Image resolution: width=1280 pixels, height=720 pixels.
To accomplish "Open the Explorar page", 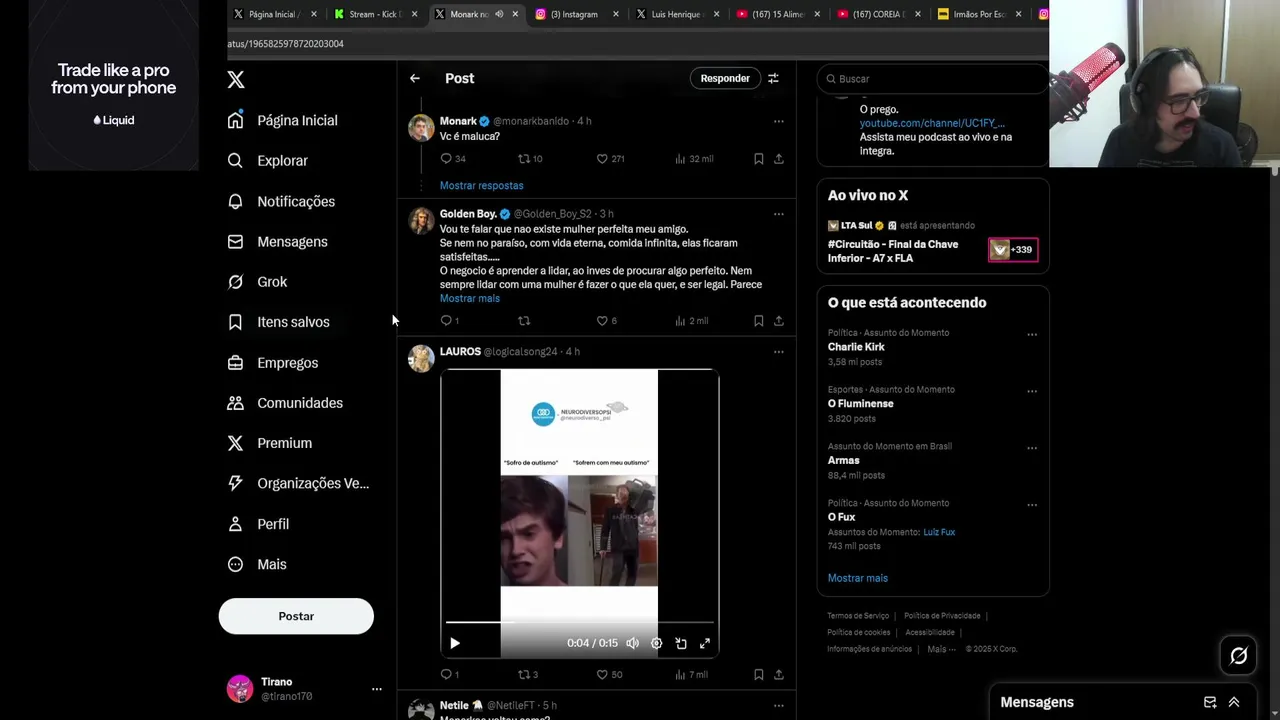I will [x=268, y=160].
